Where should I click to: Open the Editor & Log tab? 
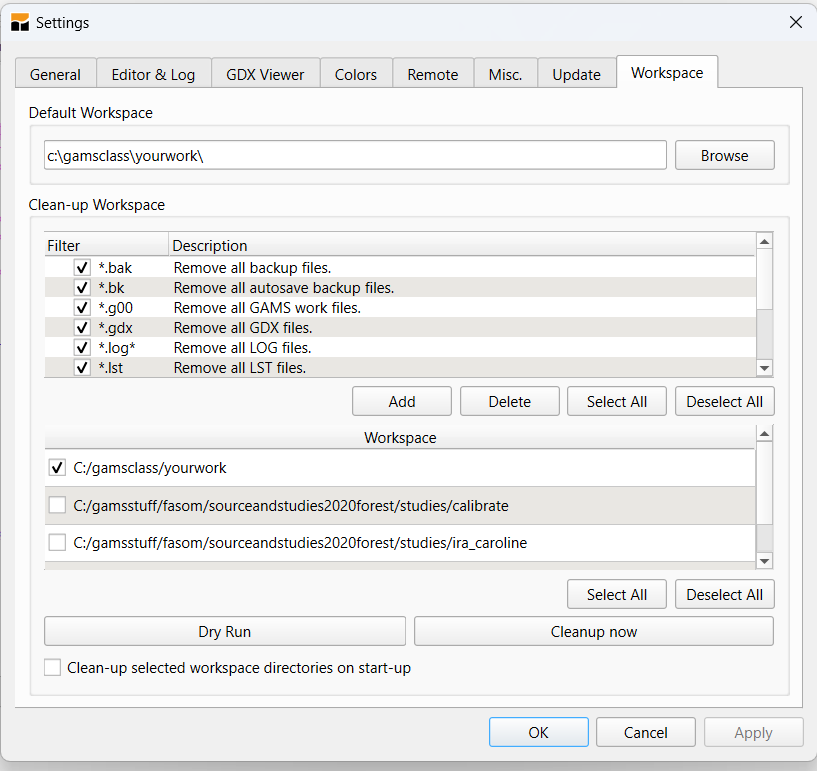pos(153,74)
